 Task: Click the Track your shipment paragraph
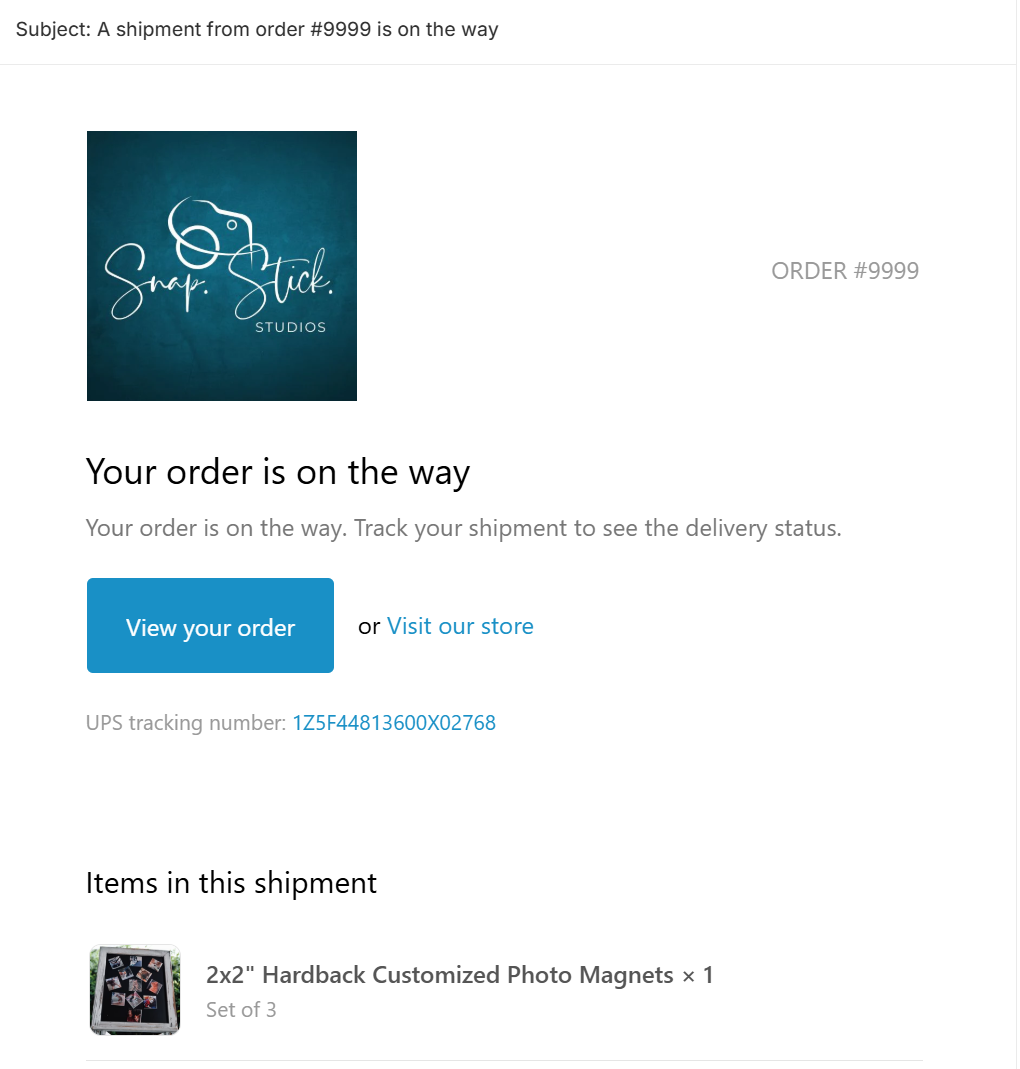pyautogui.click(x=464, y=528)
